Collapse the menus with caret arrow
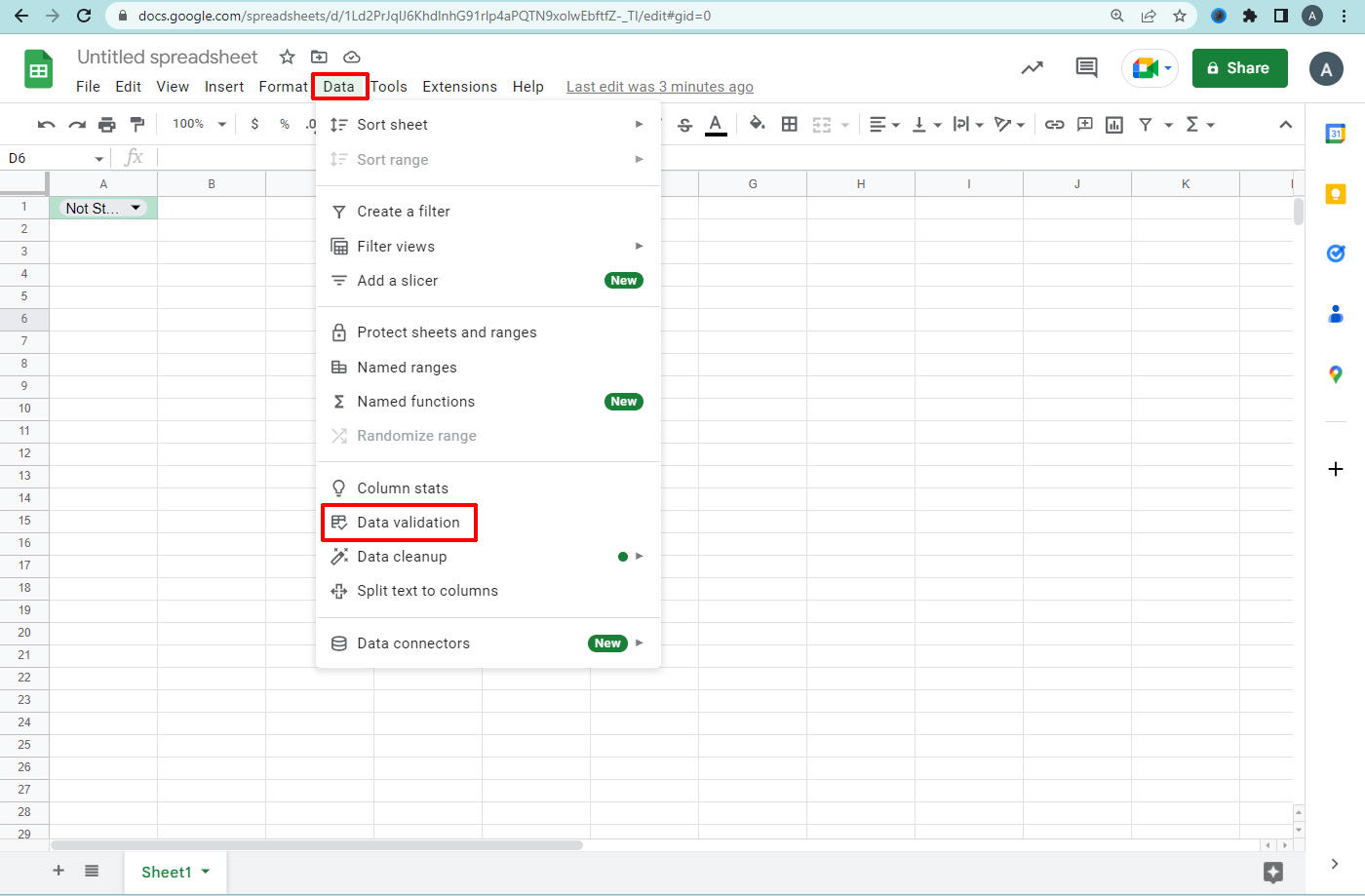 1285,125
